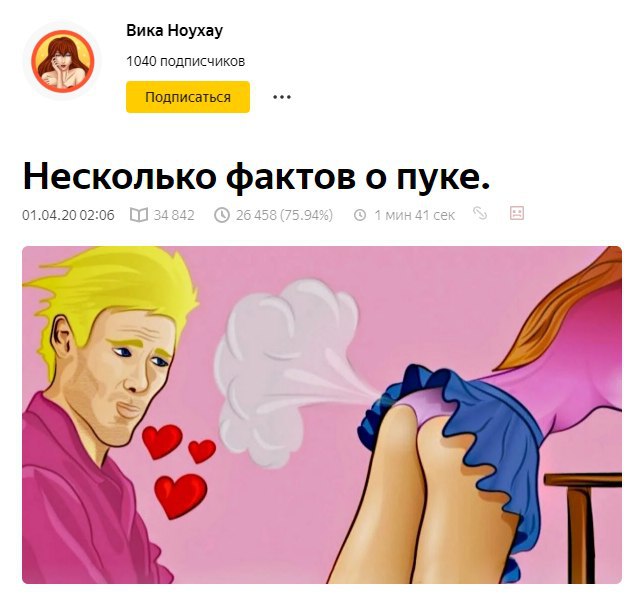The height and width of the screenshot is (606, 635).
Task: Open the article cover illustration
Action: tap(322, 415)
